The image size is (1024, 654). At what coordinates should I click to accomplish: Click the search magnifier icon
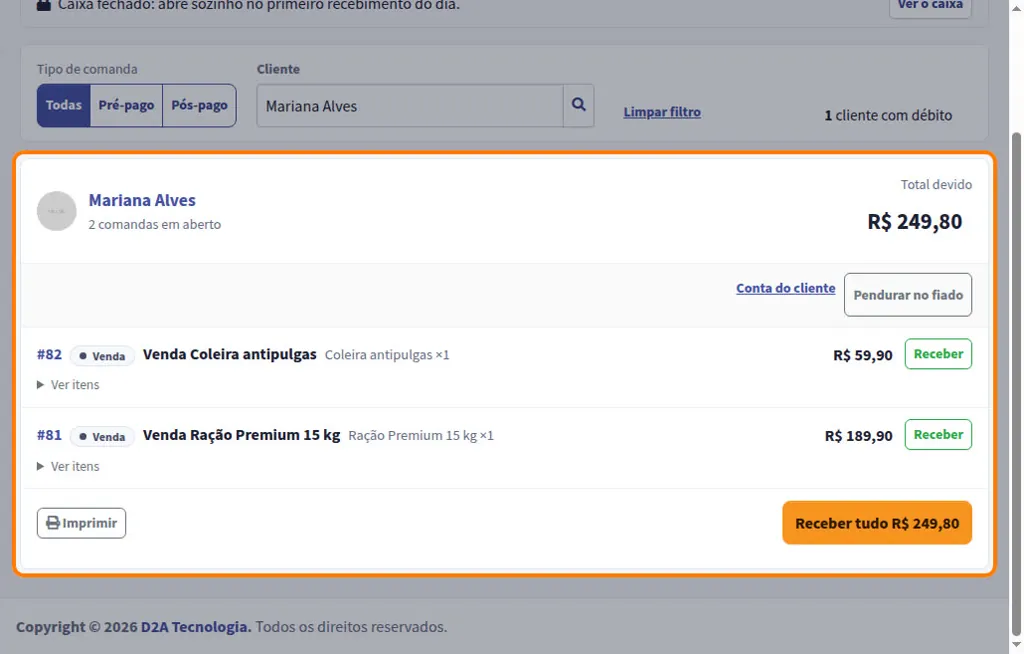tap(579, 105)
